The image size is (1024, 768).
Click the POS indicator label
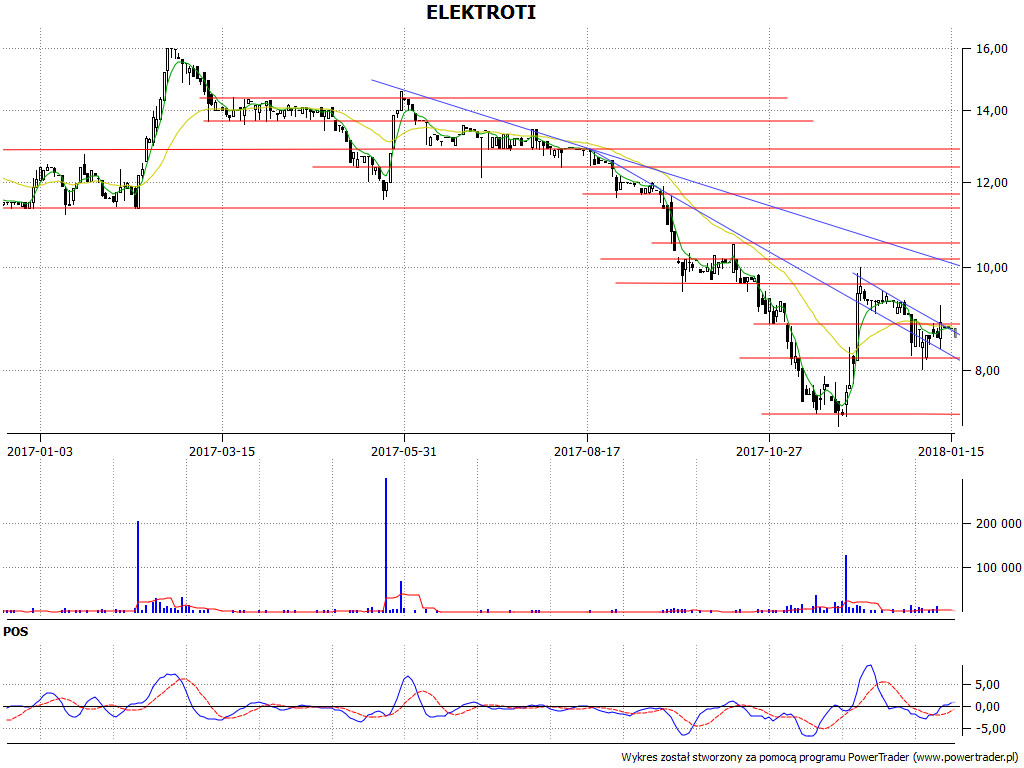16,632
